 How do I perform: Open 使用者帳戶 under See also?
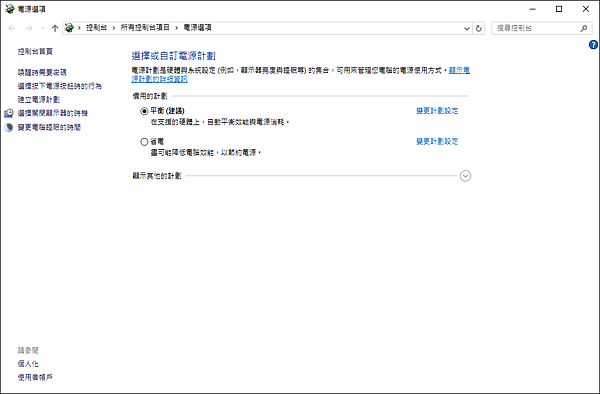click(x=35, y=377)
